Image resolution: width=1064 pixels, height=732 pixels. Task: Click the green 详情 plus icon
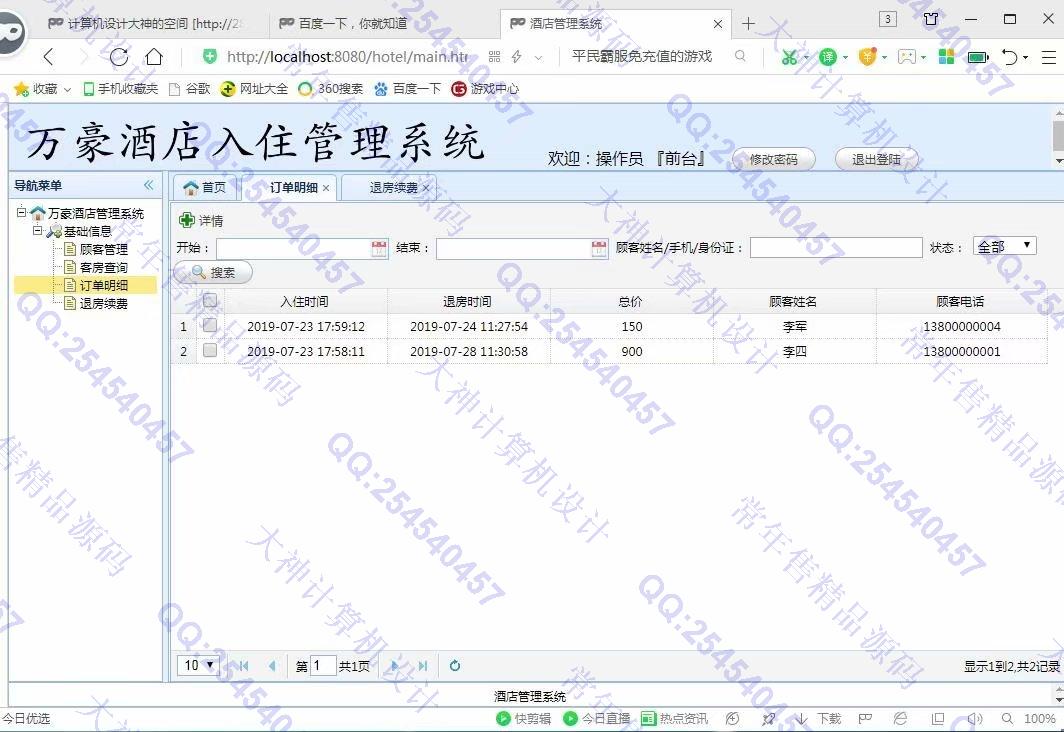pyautogui.click(x=187, y=220)
